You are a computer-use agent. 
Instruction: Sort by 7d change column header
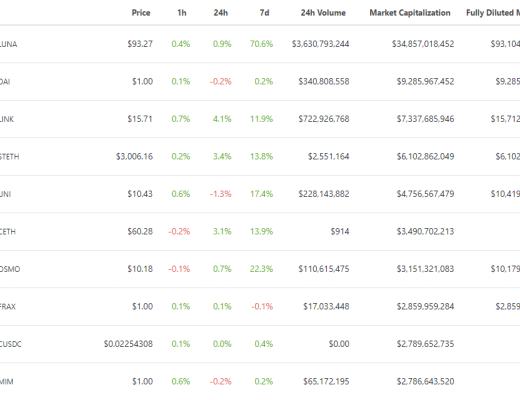(264, 13)
